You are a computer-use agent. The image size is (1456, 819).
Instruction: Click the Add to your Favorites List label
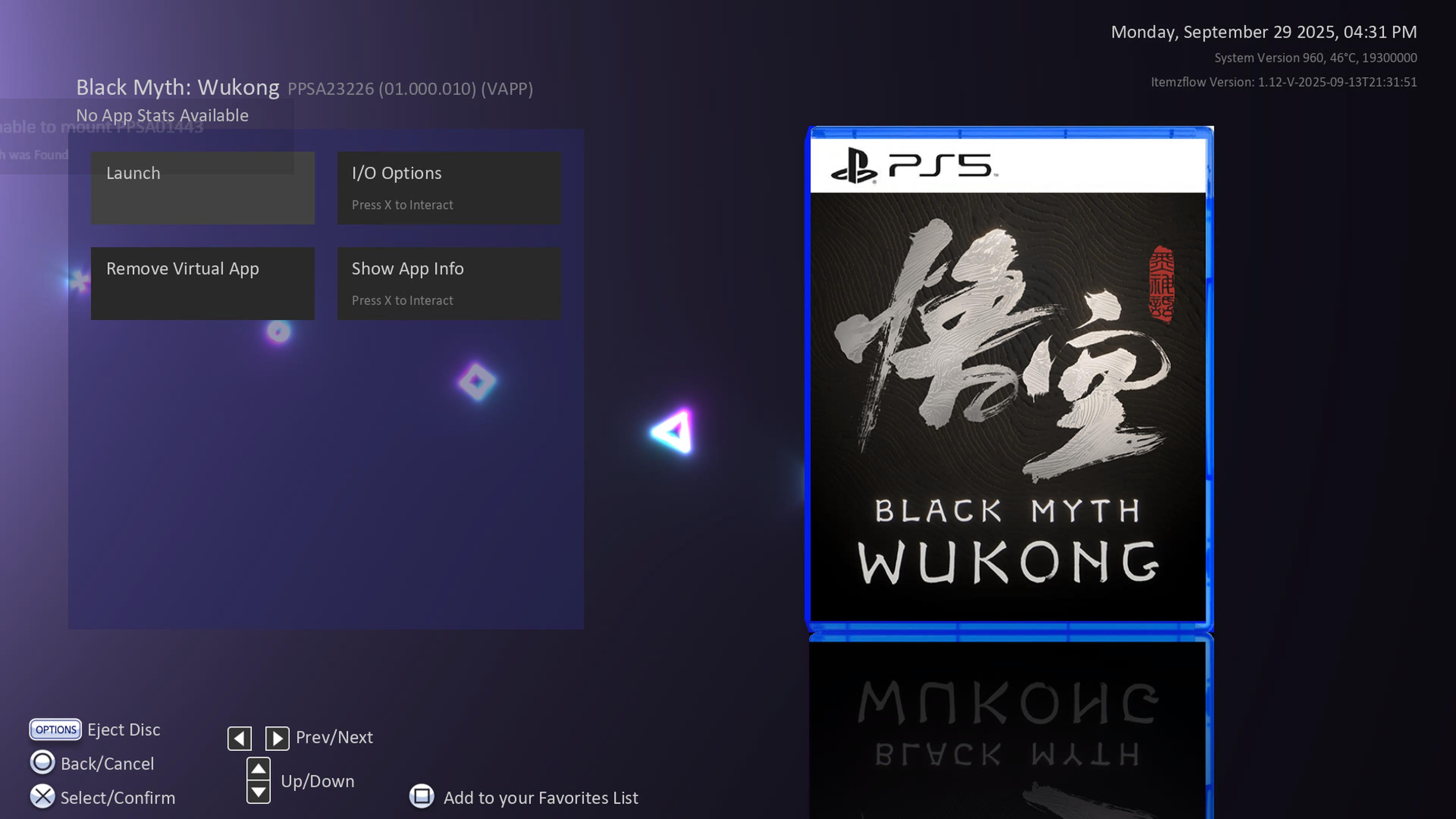click(x=540, y=797)
